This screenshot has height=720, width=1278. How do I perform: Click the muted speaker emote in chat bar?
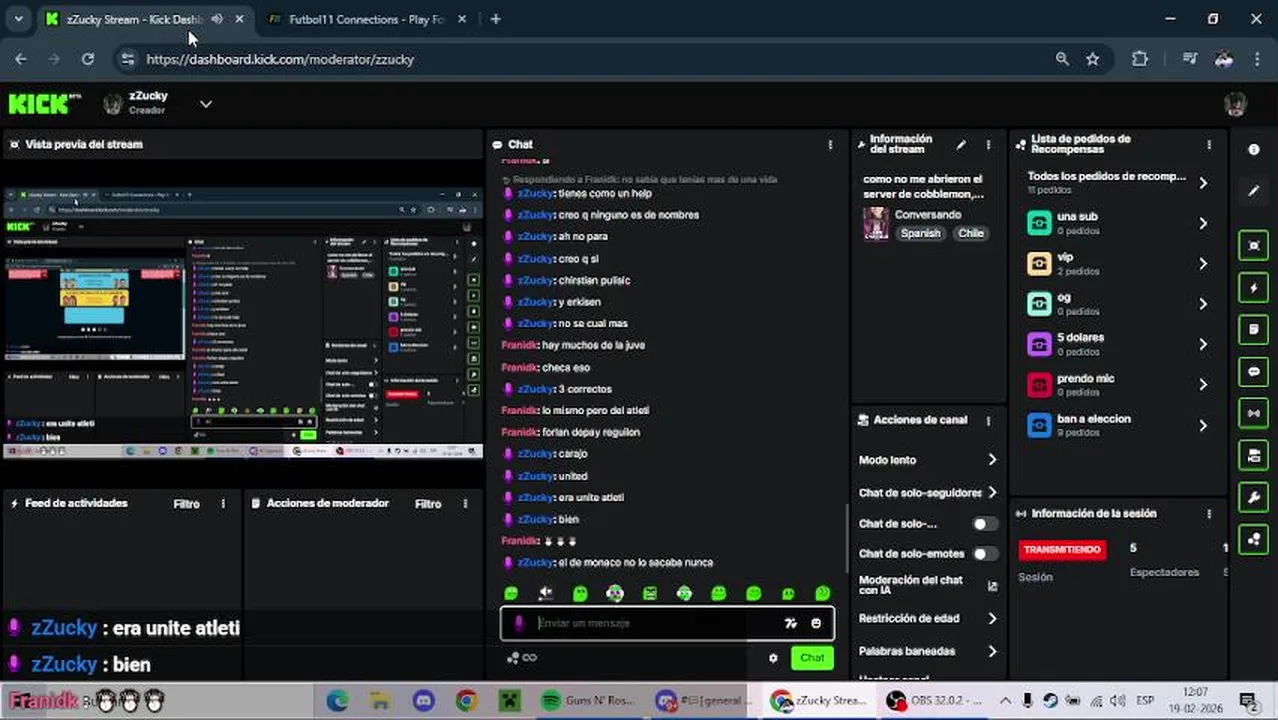click(546, 593)
